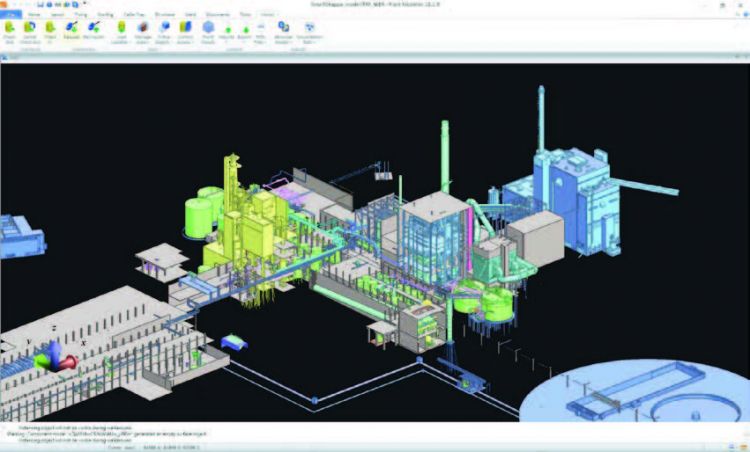Viewport: 750px width, 452px height.
Task: Open the Ducting ribbon tab
Action: coord(105,14)
